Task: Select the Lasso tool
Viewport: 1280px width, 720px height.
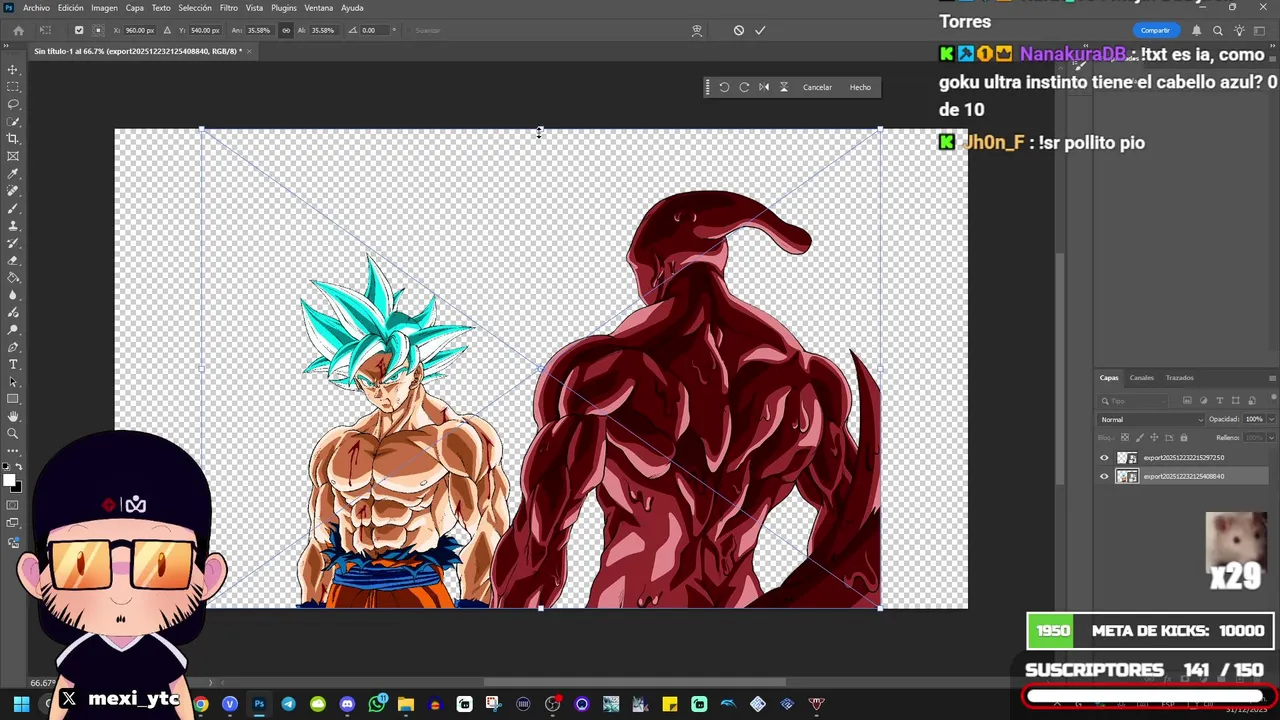Action: [13, 104]
